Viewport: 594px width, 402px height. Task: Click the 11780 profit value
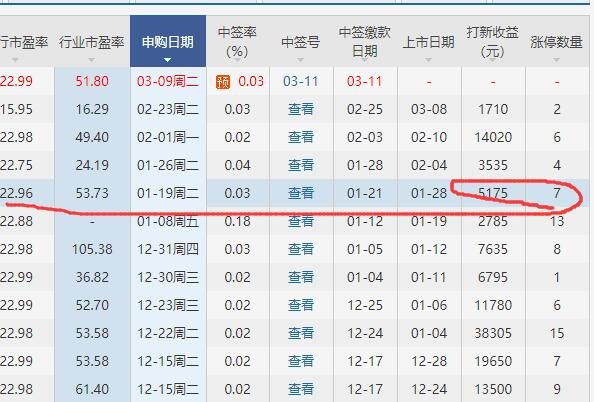pyautogui.click(x=493, y=305)
